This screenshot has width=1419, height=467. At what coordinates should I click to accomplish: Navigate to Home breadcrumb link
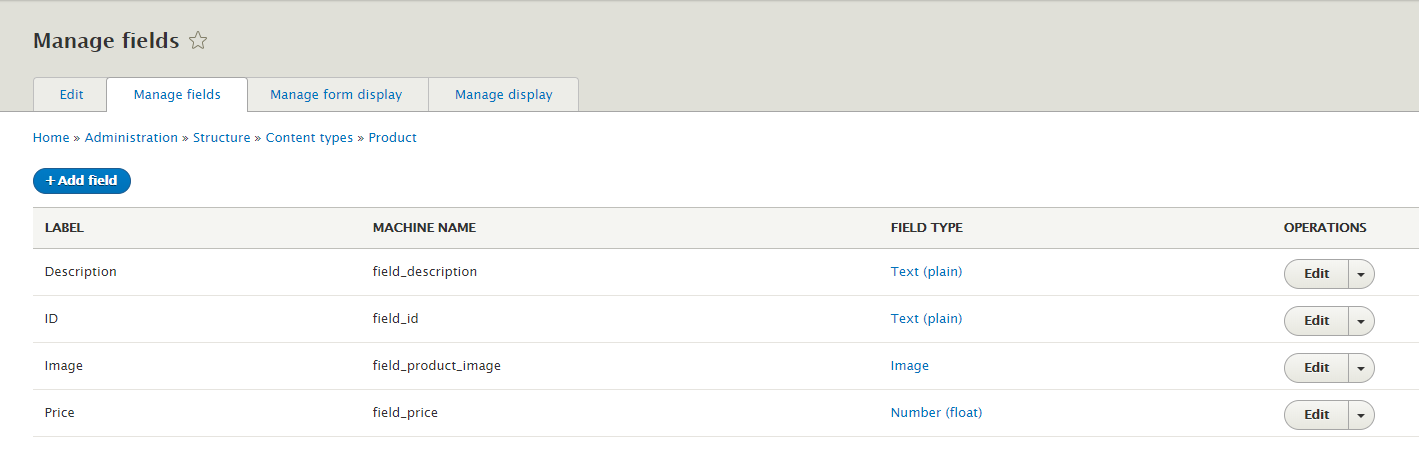(51, 138)
